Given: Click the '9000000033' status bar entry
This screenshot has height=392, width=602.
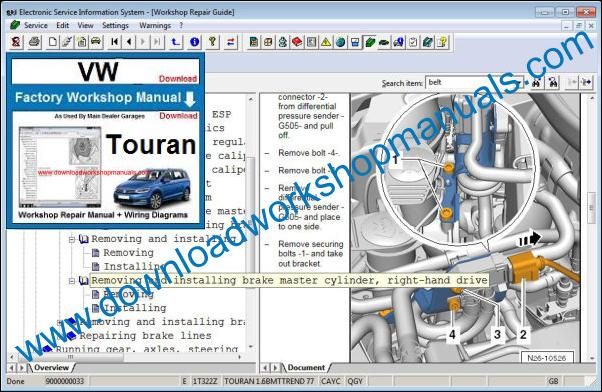Looking at the screenshot, I should 64,381.
